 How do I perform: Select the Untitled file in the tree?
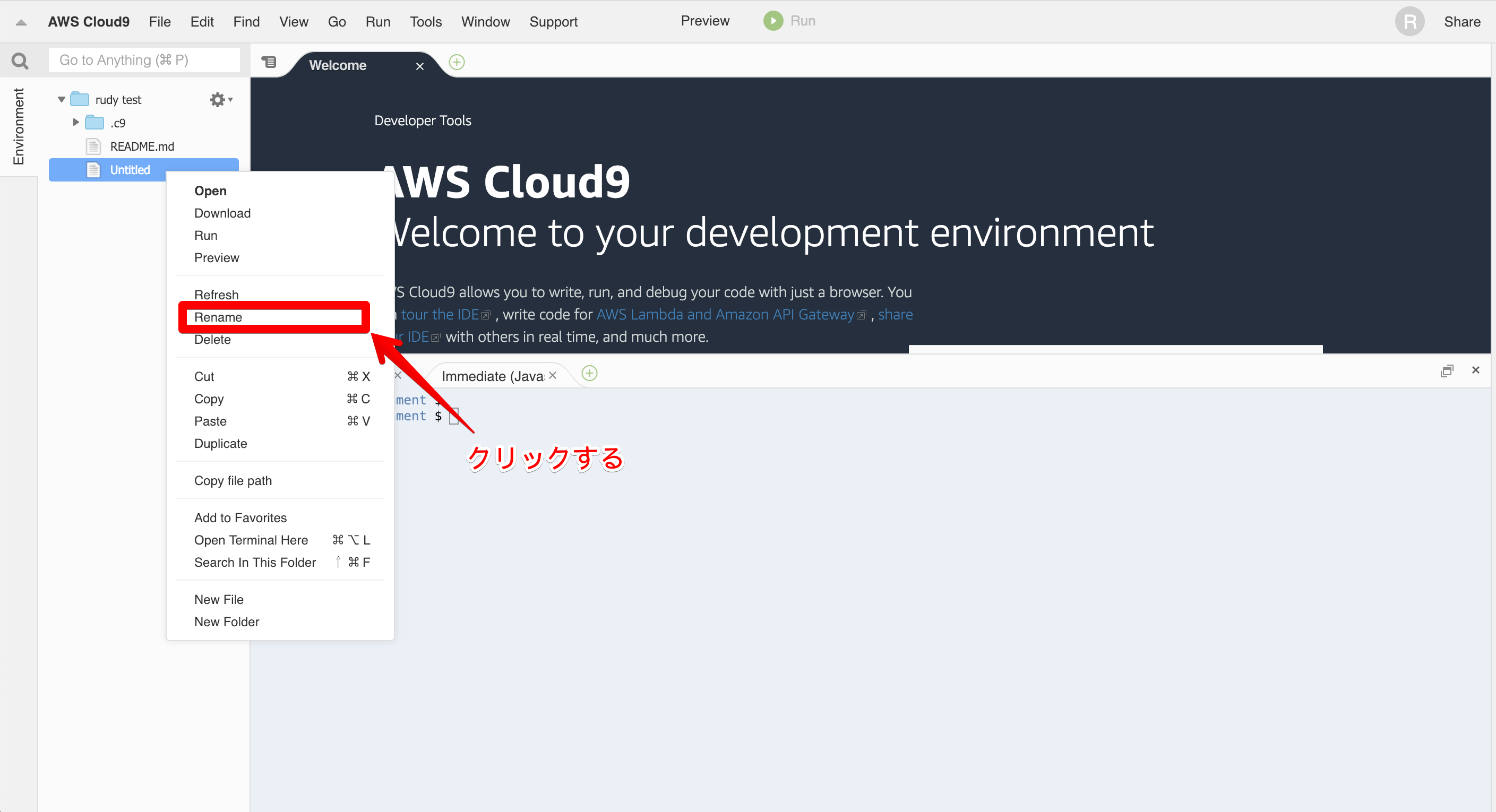(x=143, y=170)
